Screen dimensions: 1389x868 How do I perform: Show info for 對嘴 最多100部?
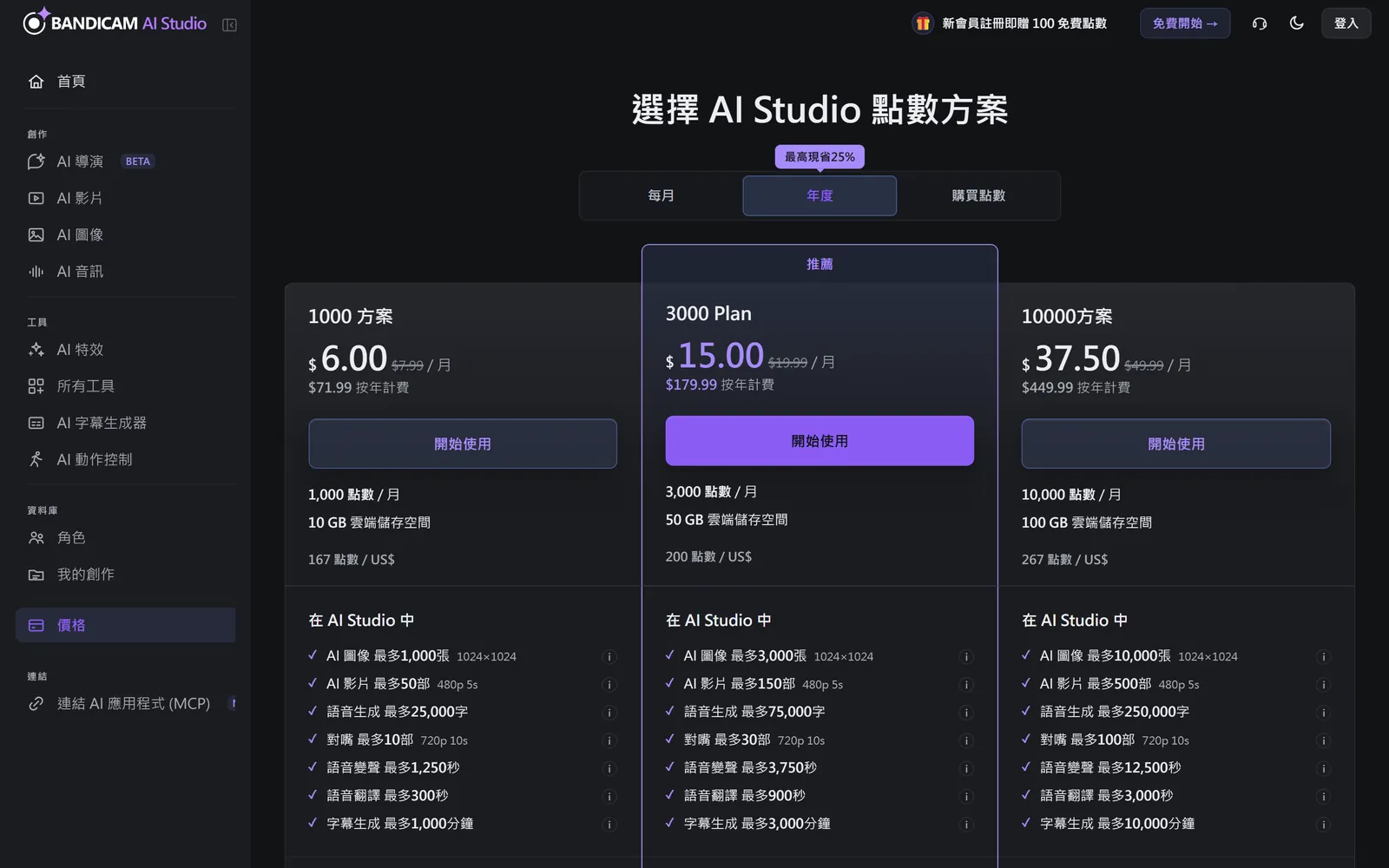(1324, 740)
